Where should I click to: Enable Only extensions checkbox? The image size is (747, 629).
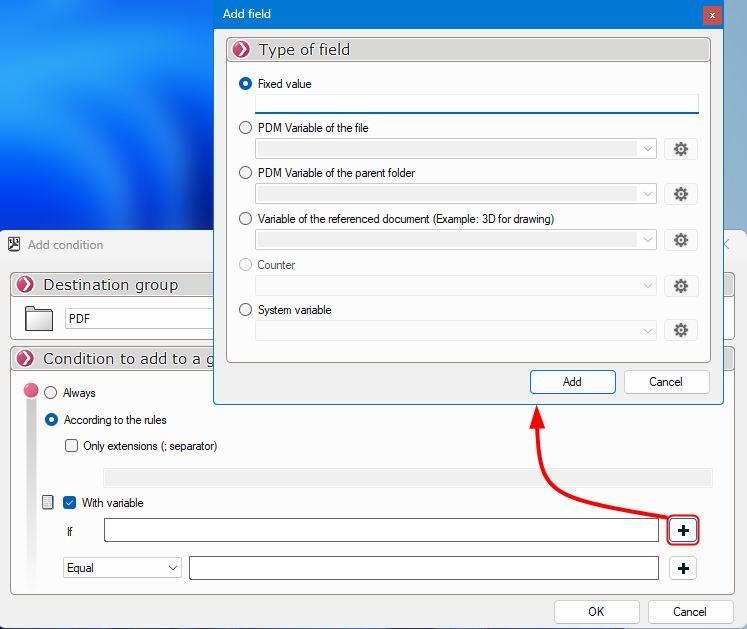71,446
